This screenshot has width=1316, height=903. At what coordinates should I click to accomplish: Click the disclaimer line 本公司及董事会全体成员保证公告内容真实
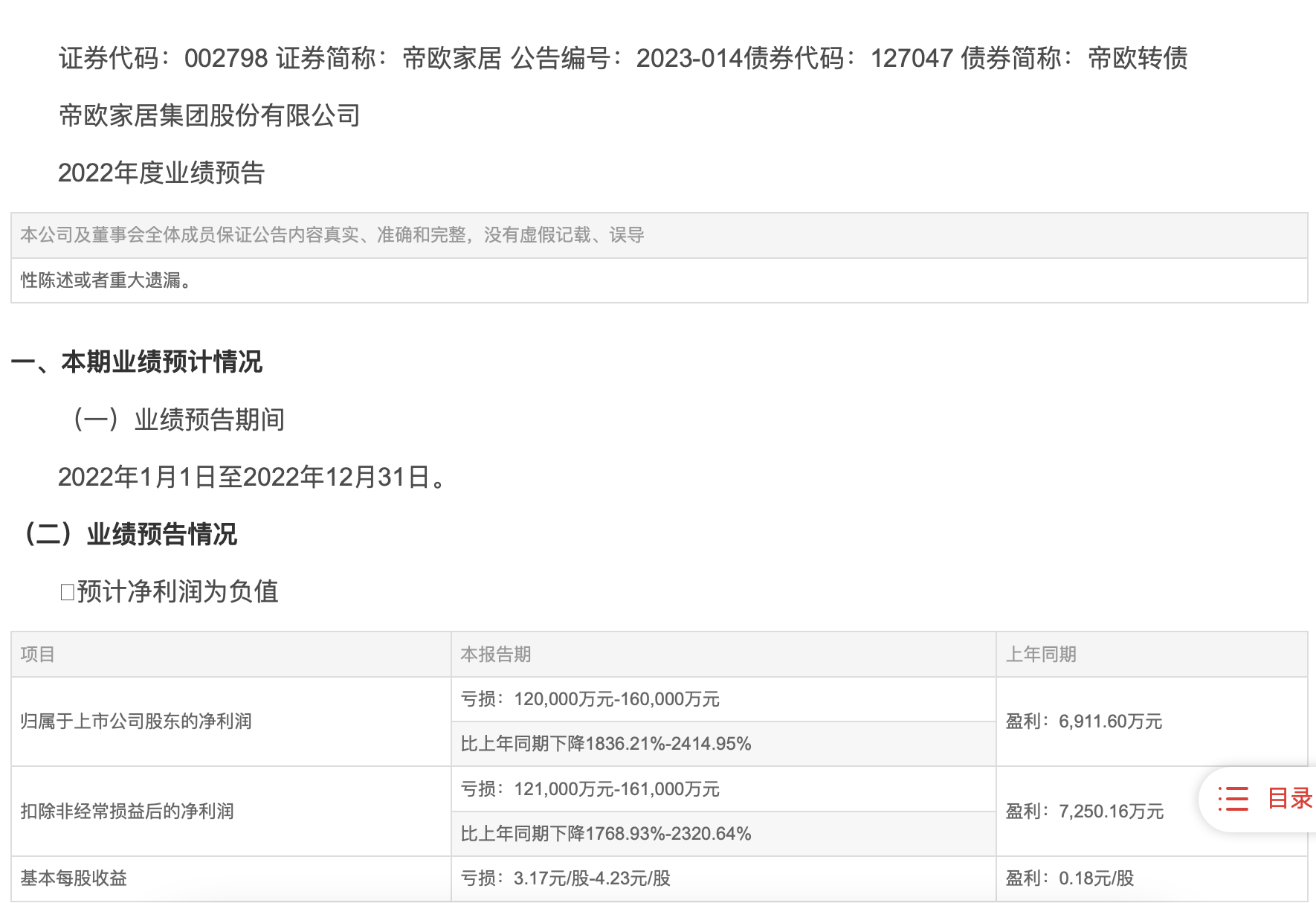(x=659, y=236)
